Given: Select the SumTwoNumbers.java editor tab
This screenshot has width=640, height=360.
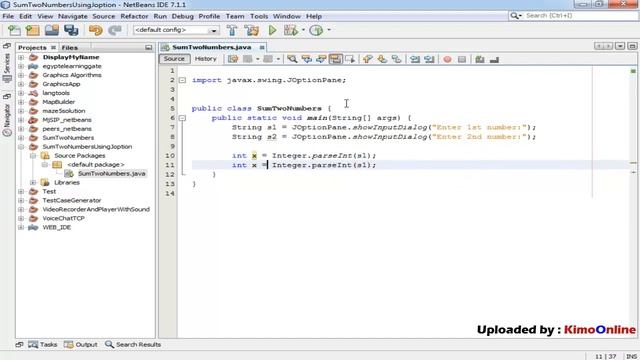Looking at the screenshot, I should (212, 47).
